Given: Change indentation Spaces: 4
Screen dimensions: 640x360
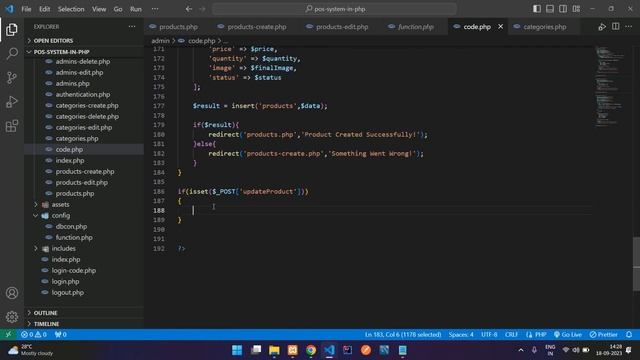Looking at the screenshot, I should pyautogui.click(x=461, y=334).
